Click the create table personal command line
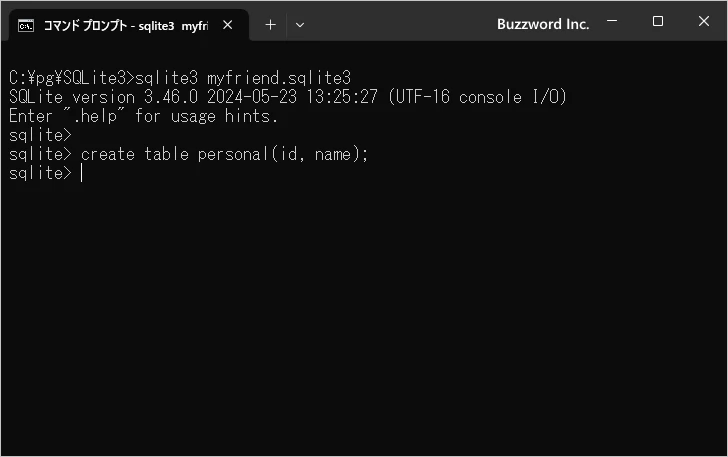 pyautogui.click(x=188, y=154)
